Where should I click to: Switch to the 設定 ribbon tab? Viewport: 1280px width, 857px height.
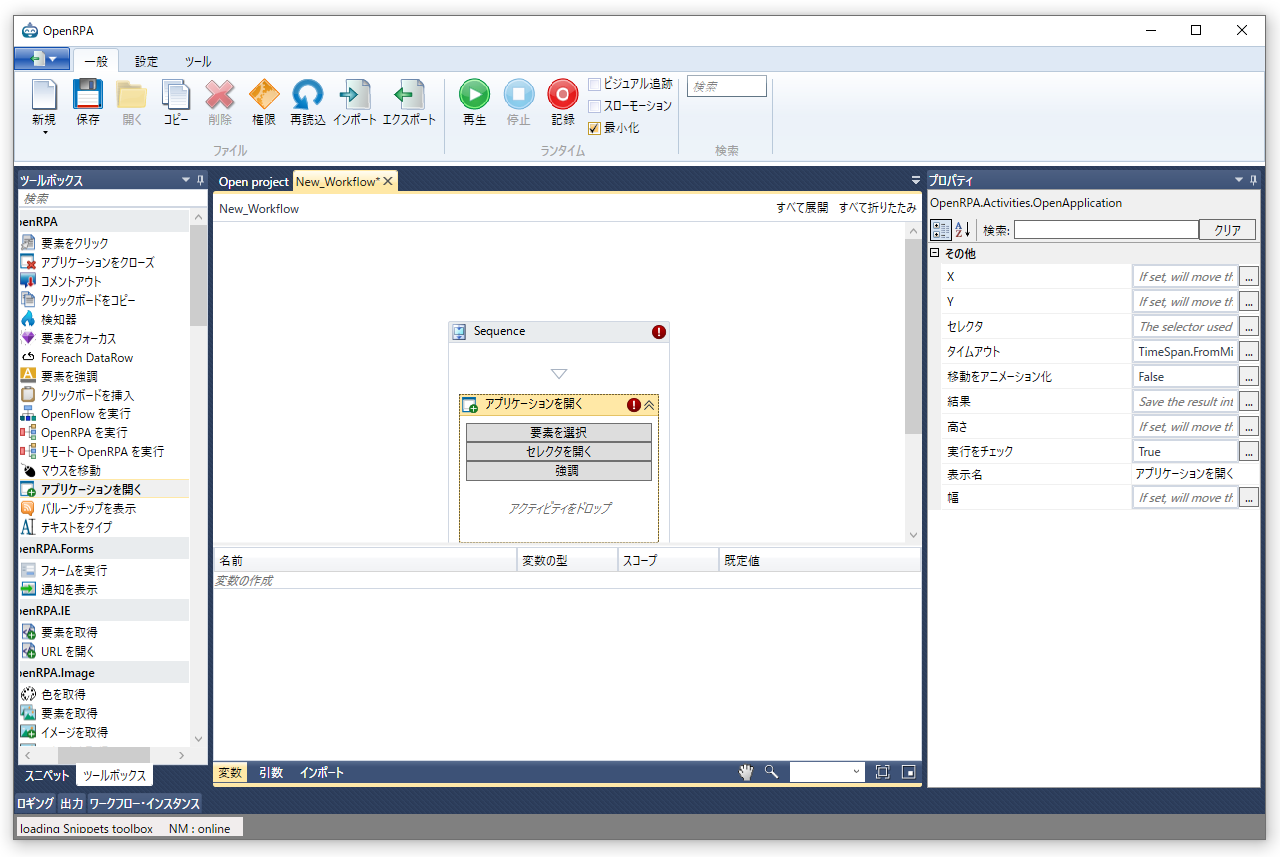147,61
